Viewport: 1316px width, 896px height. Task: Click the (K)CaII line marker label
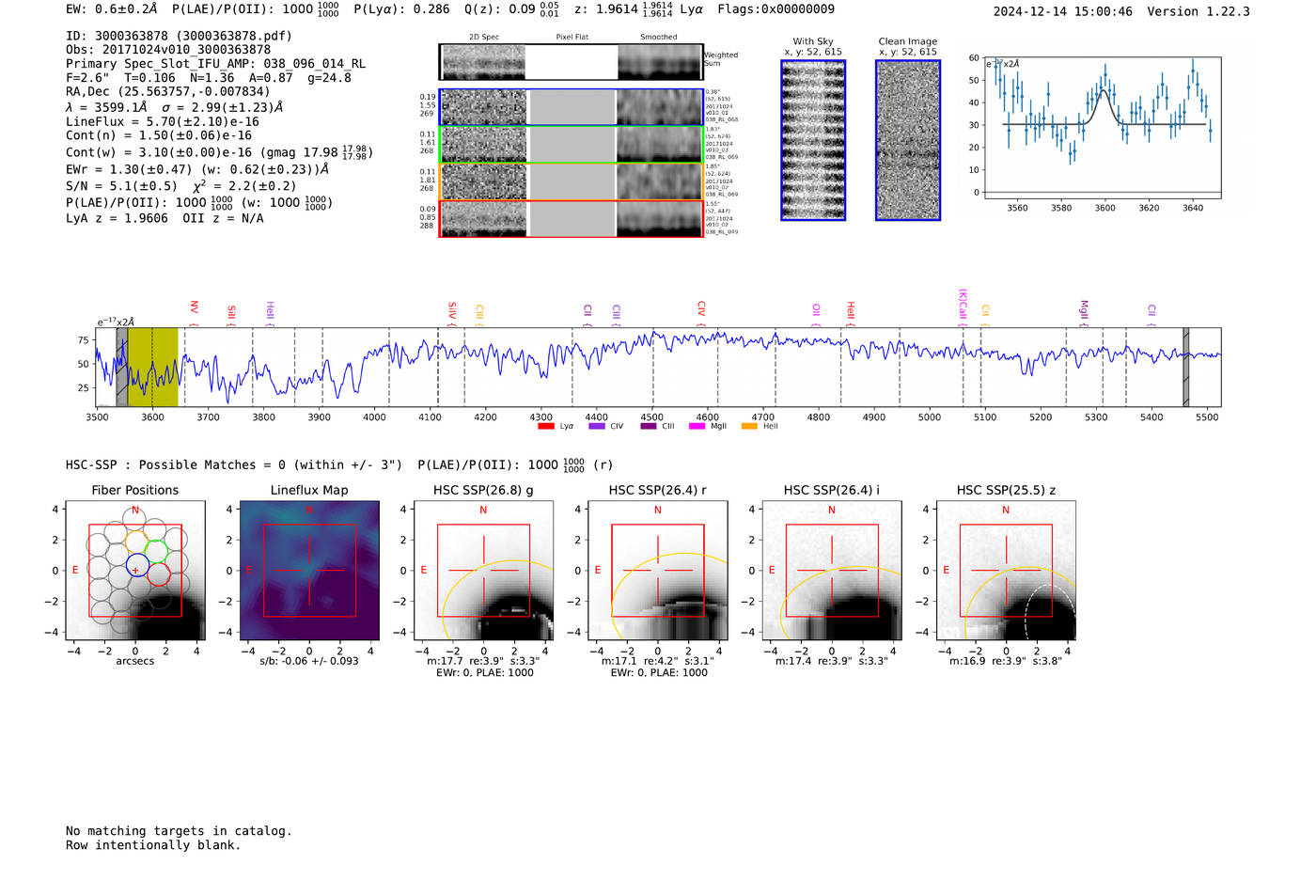pyautogui.click(x=963, y=307)
